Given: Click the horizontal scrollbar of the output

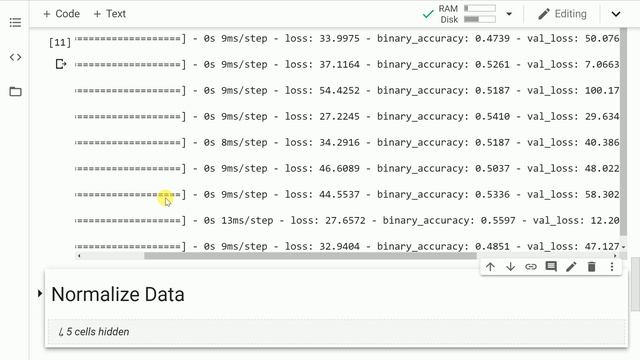Looking at the screenshot, I should (x=310, y=256).
